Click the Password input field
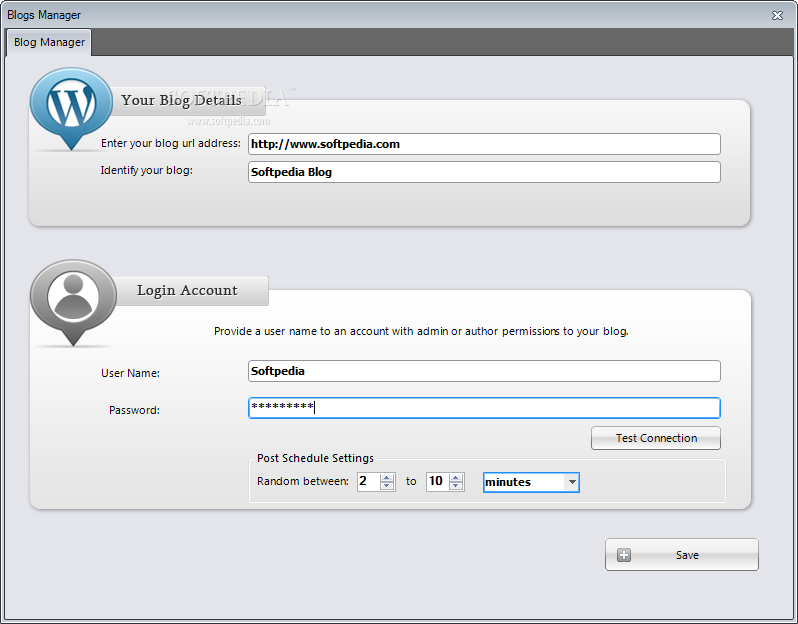This screenshot has height=624, width=798. 484,408
